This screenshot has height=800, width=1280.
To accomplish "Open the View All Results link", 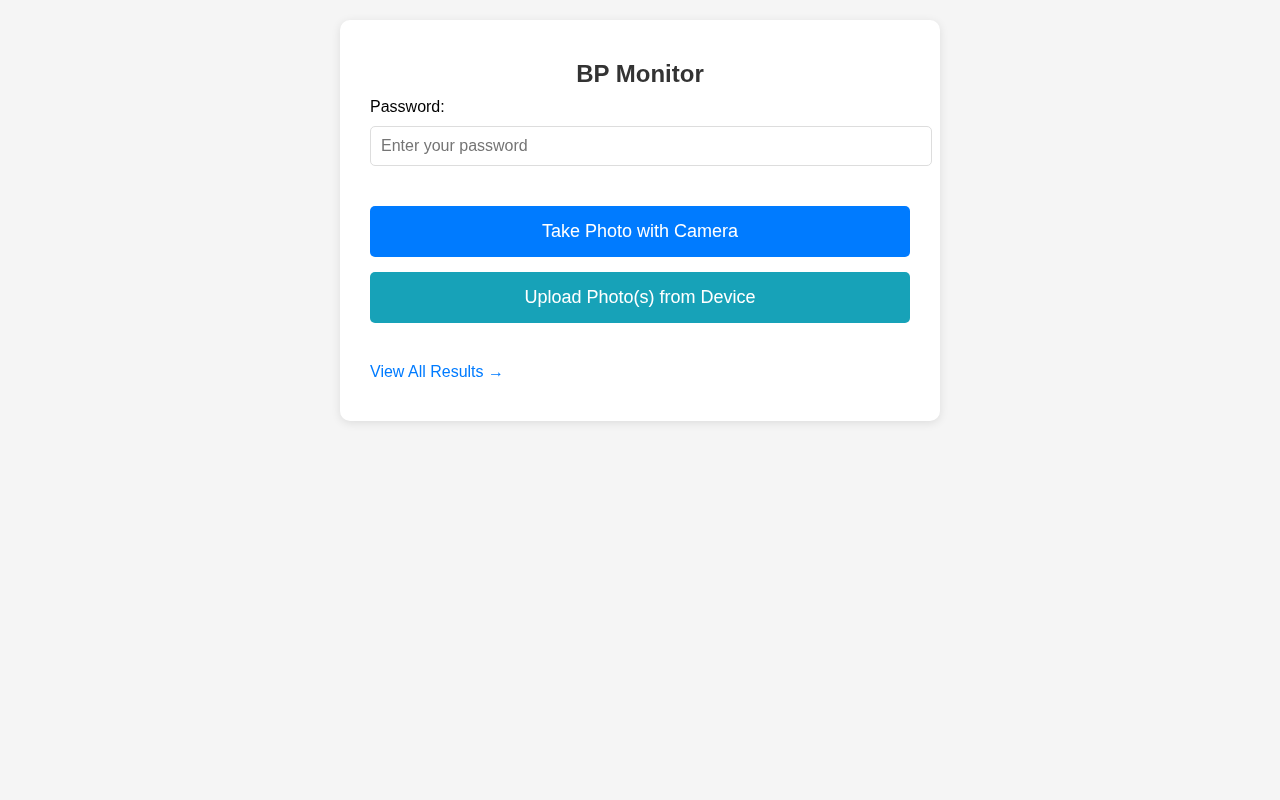I will coord(436,372).
